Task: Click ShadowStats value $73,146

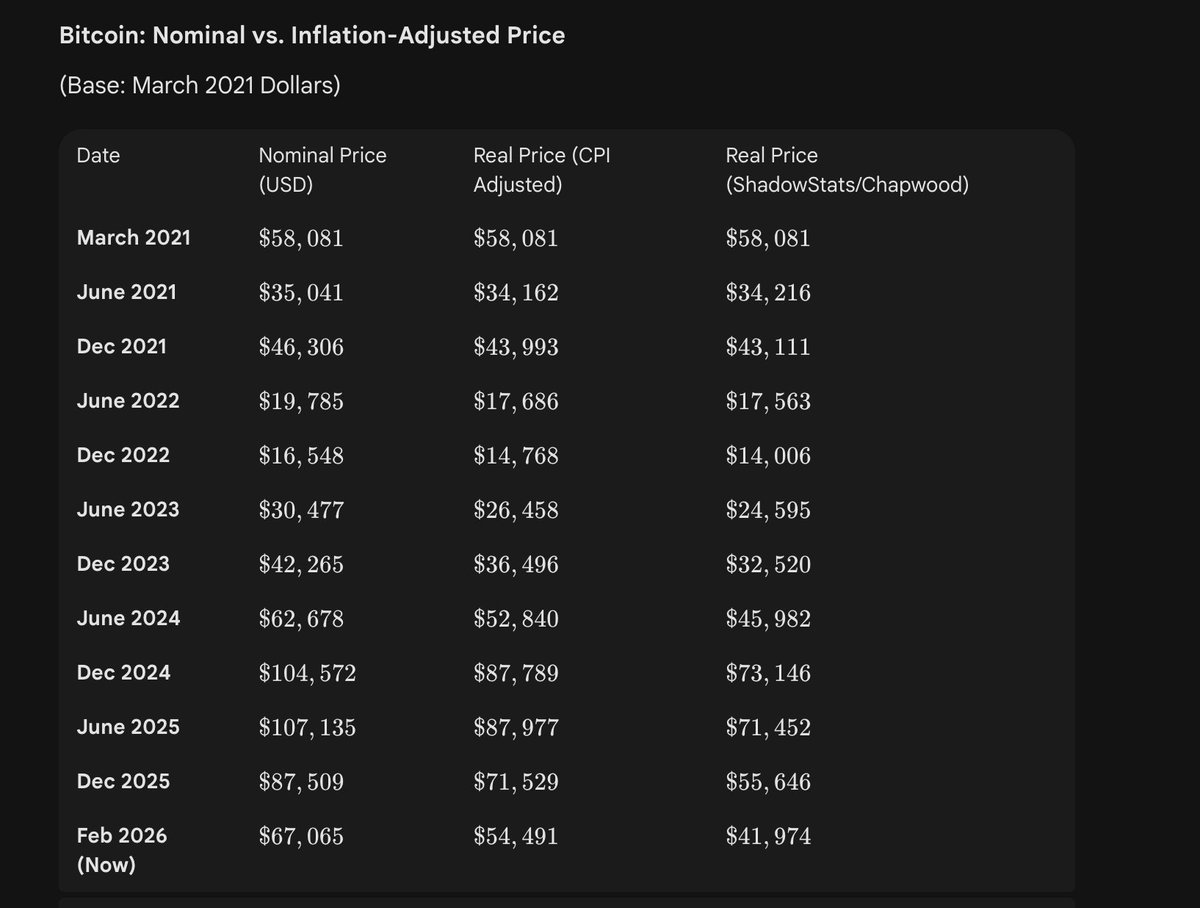Action: tap(768, 673)
